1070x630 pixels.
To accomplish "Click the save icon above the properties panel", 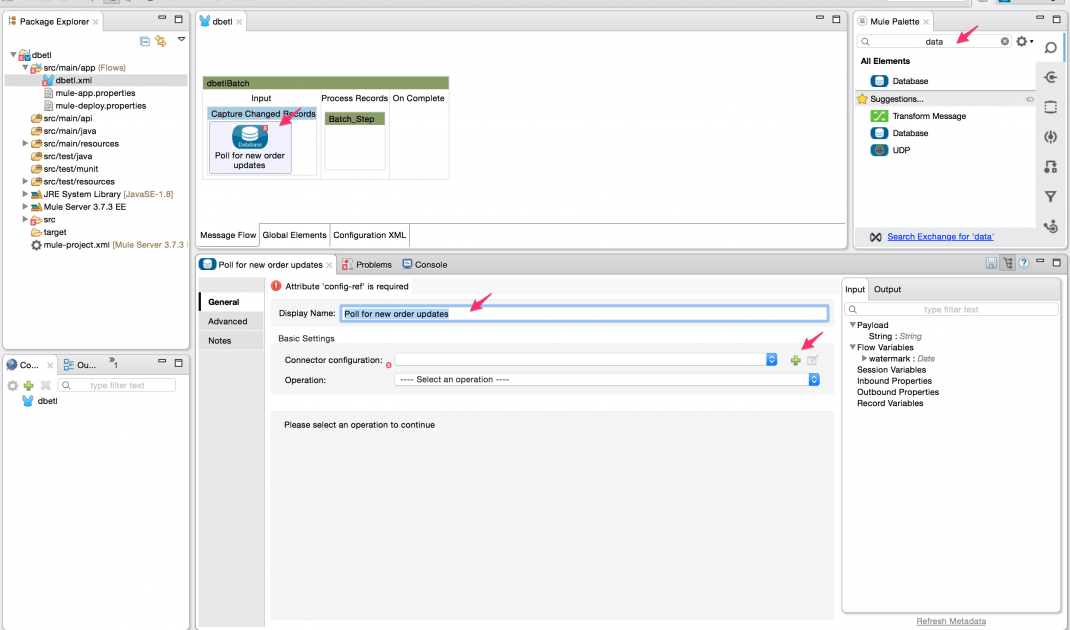I will pos(991,262).
